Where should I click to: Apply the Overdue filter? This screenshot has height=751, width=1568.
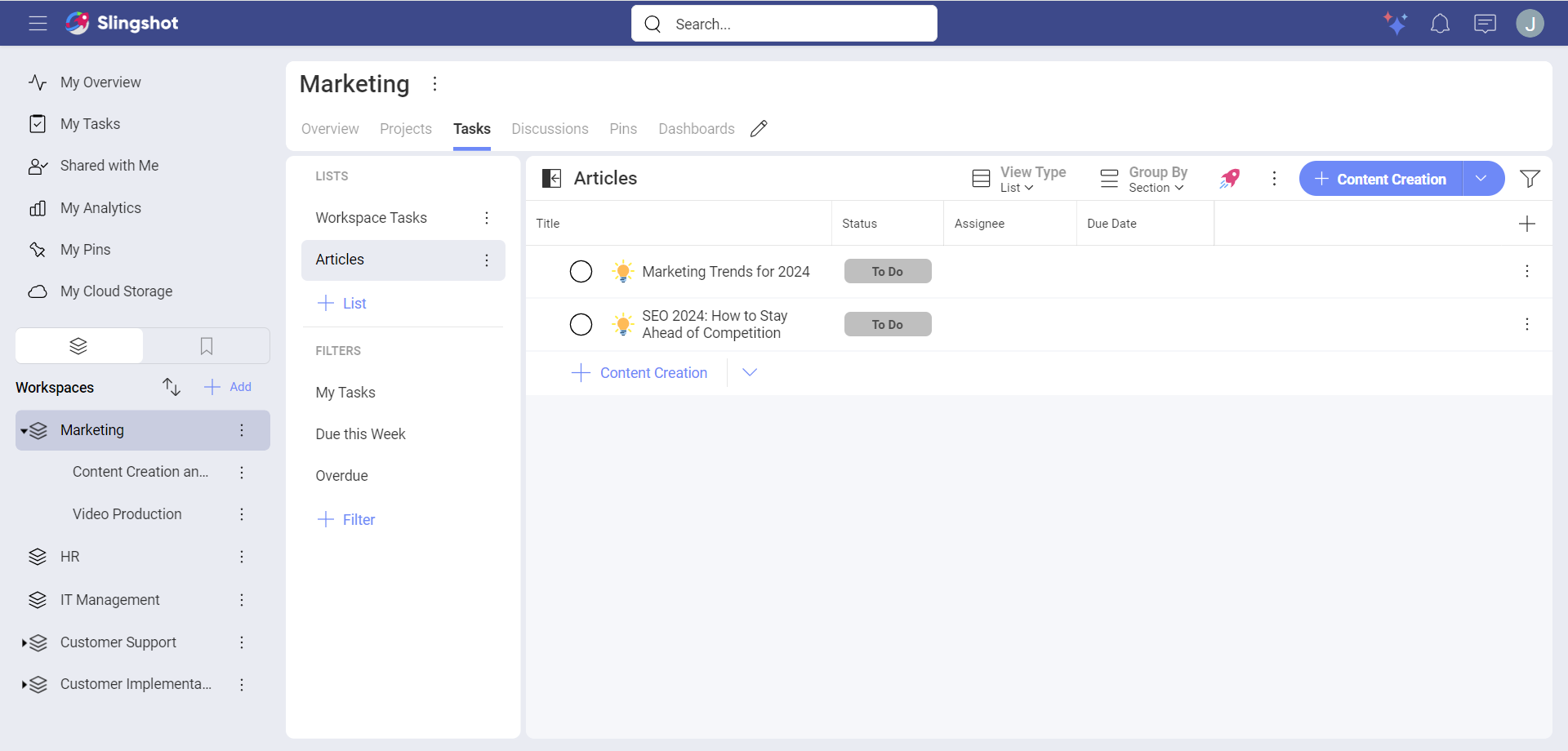[x=341, y=476]
